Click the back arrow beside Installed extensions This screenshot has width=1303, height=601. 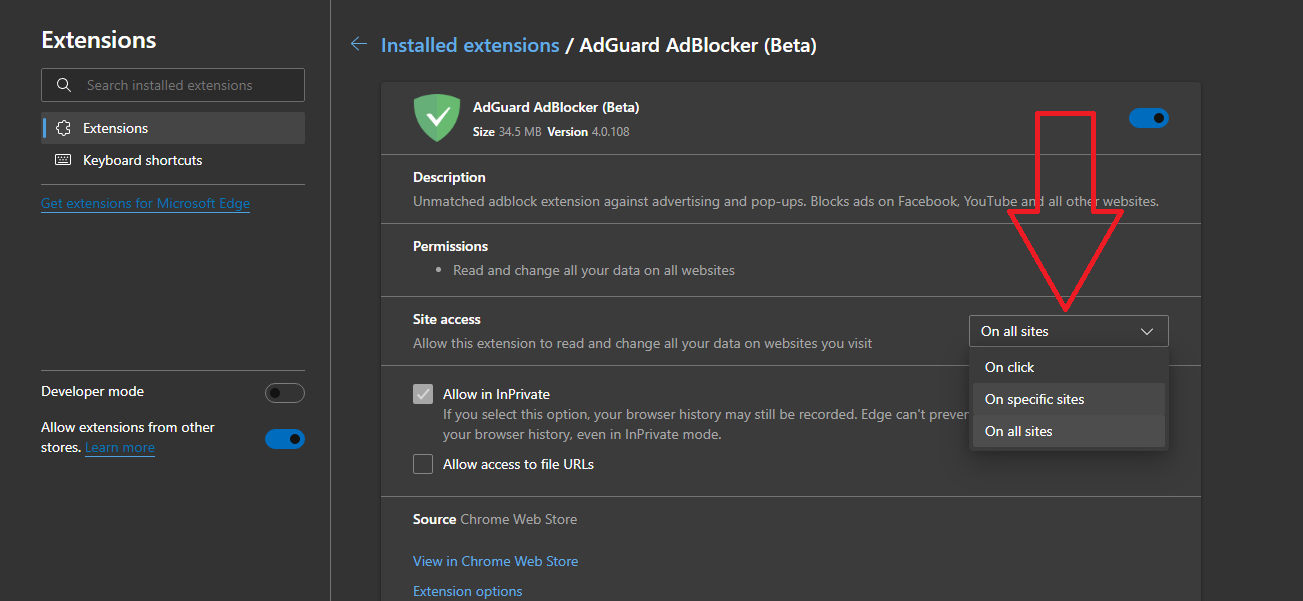coord(358,45)
